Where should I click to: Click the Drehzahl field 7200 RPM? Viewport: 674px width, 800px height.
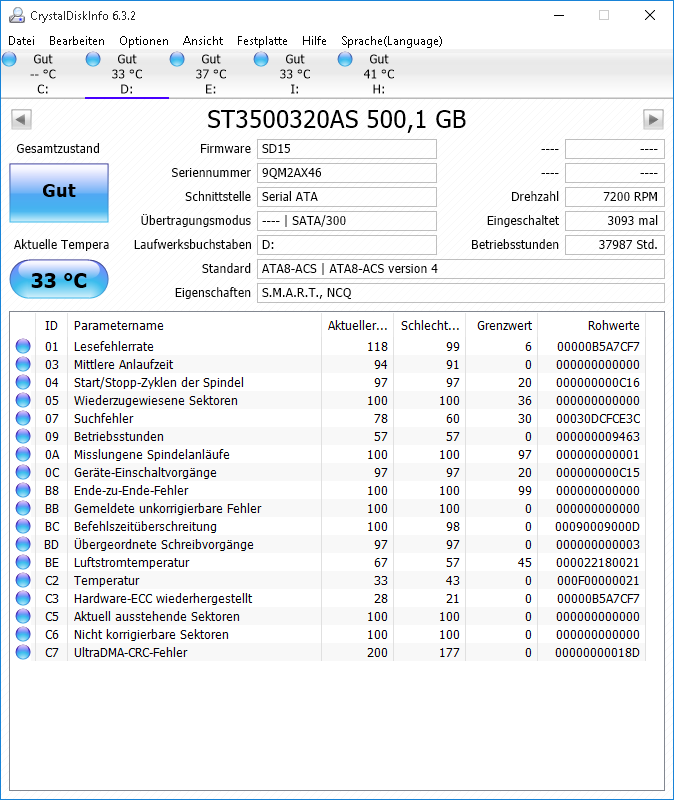615,197
